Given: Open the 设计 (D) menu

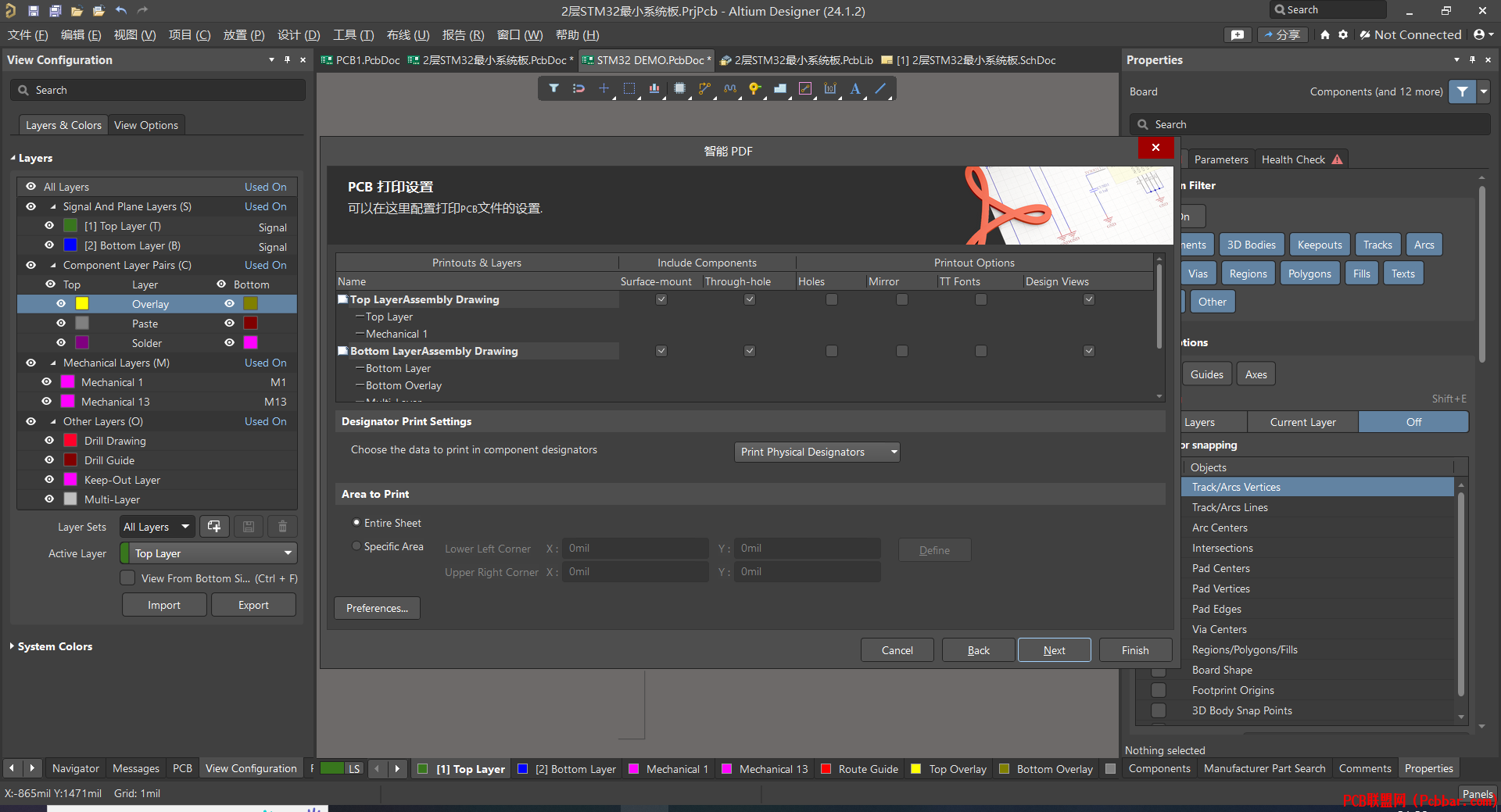Looking at the screenshot, I should [299, 35].
